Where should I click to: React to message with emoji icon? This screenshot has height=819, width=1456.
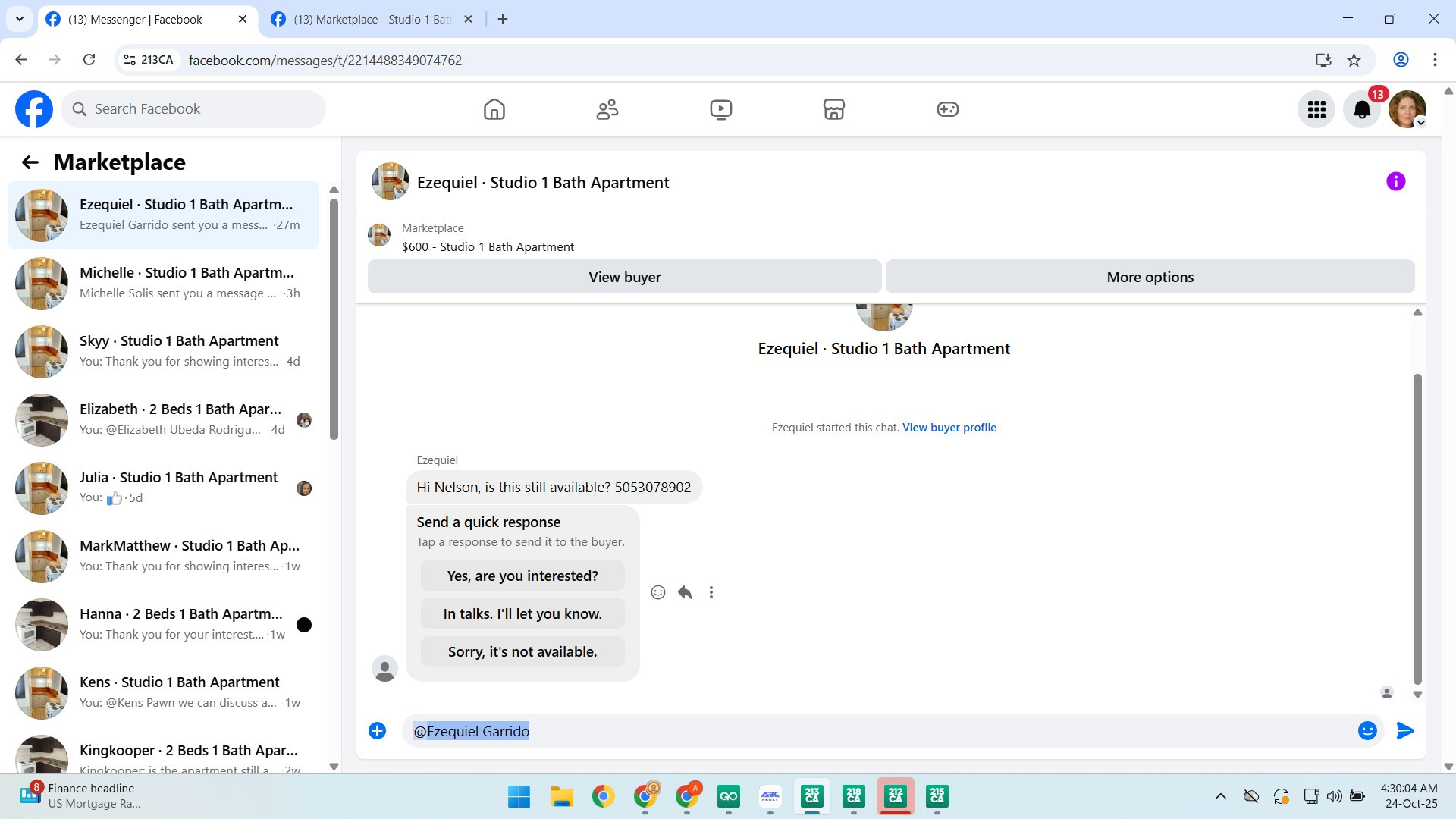coord(658,592)
